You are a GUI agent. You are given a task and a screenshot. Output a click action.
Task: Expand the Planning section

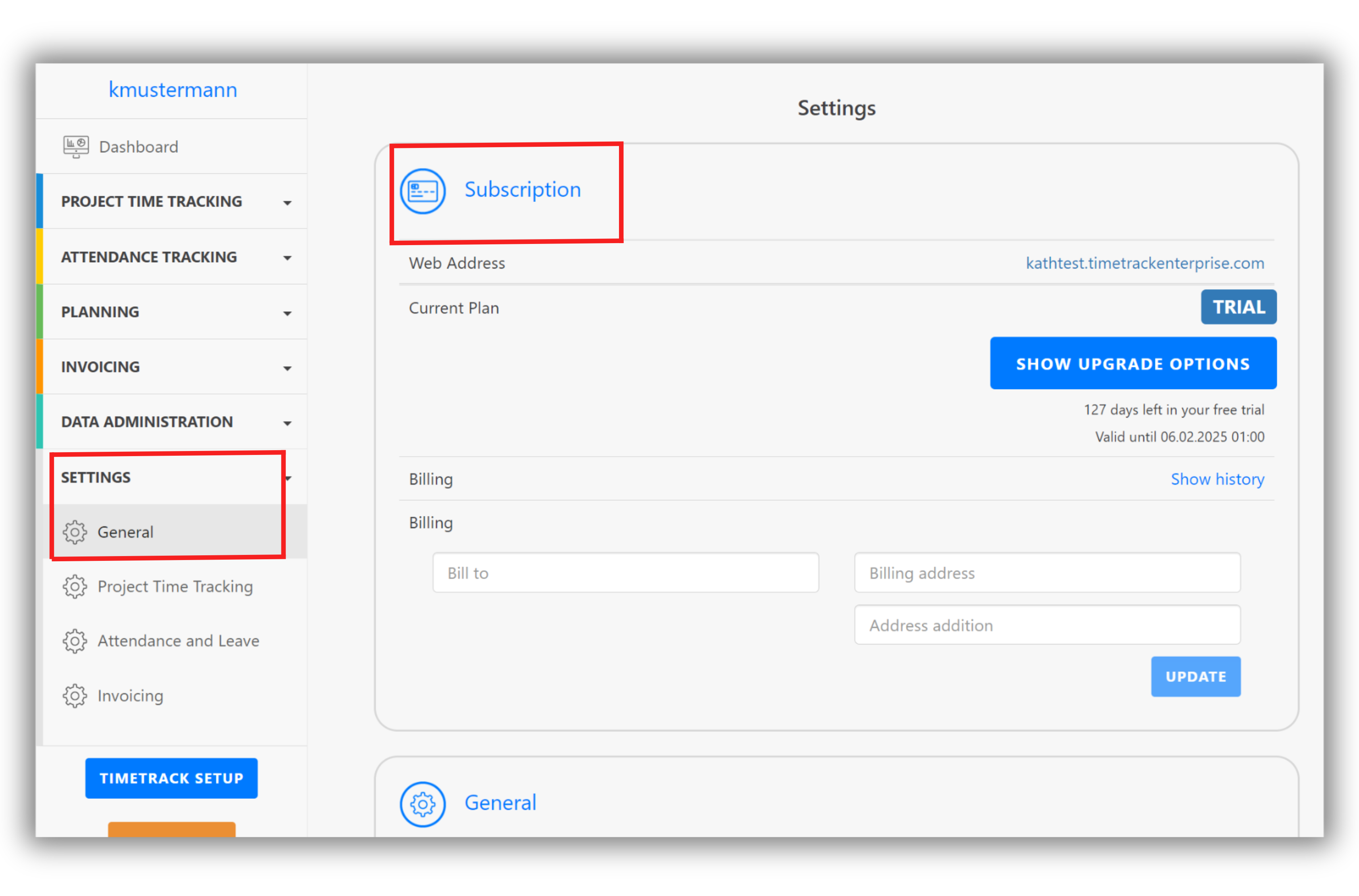[x=287, y=312]
